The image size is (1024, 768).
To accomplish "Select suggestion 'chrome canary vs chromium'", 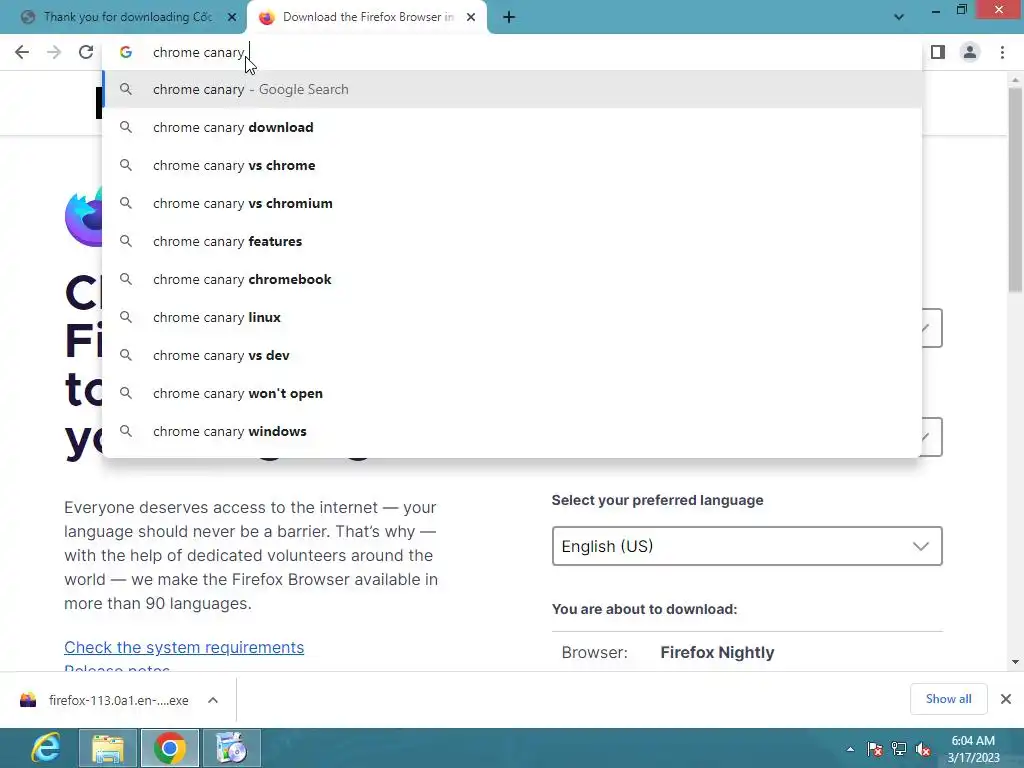I will [x=513, y=203].
